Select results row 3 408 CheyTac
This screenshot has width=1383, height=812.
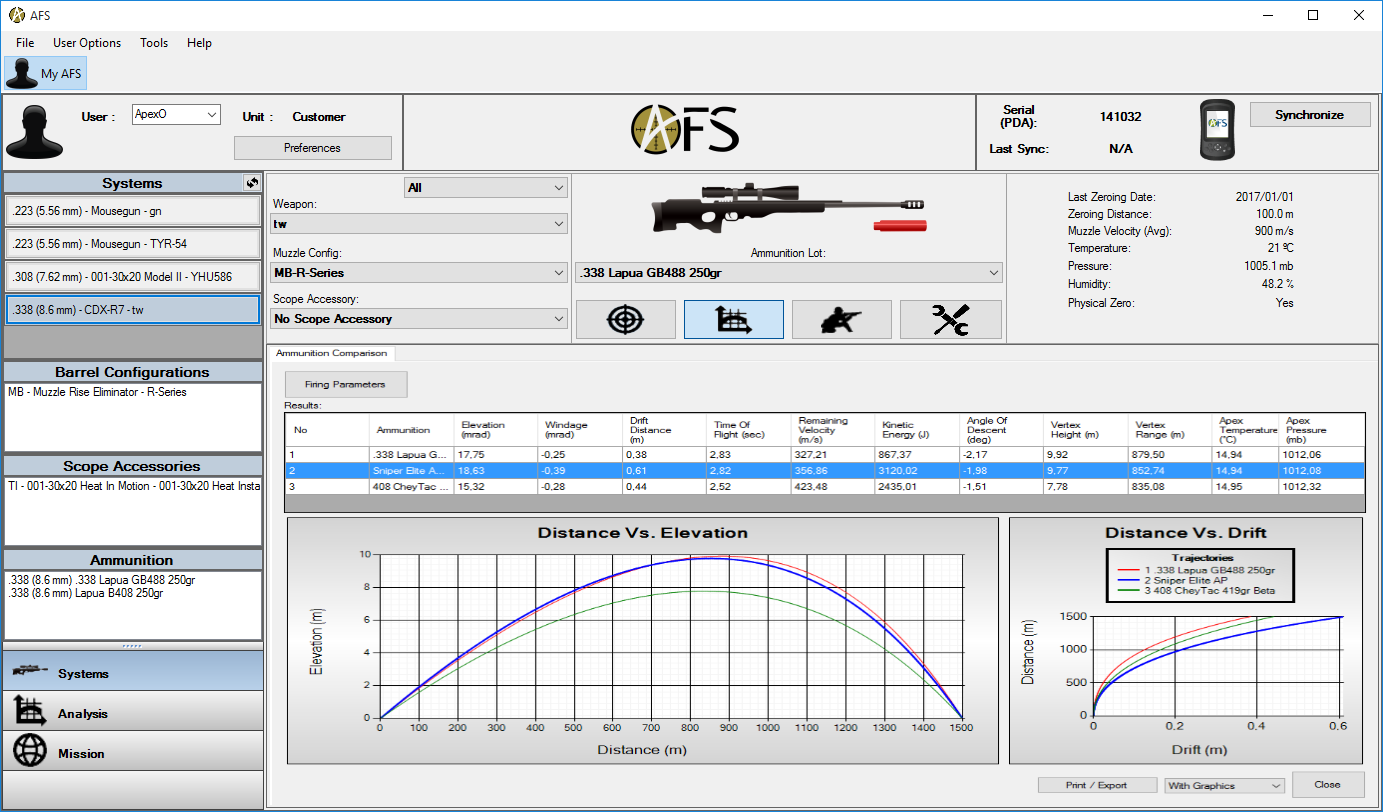pos(824,486)
